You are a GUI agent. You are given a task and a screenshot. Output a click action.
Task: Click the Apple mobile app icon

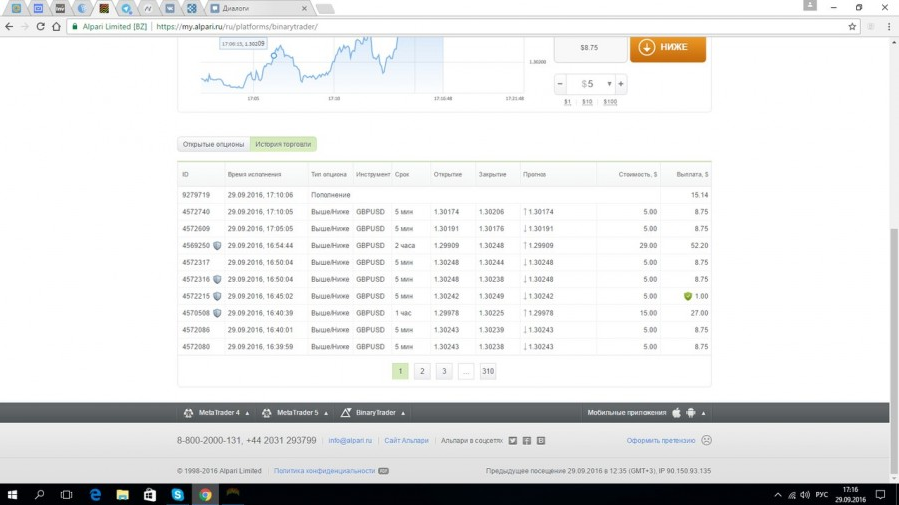(x=676, y=412)
